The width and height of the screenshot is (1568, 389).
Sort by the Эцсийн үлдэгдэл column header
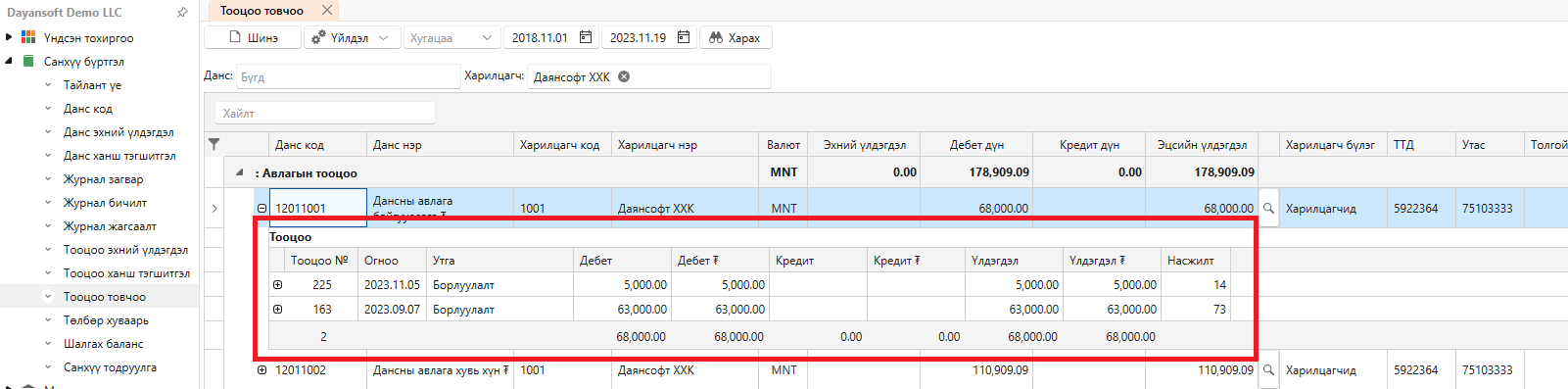1202,144
